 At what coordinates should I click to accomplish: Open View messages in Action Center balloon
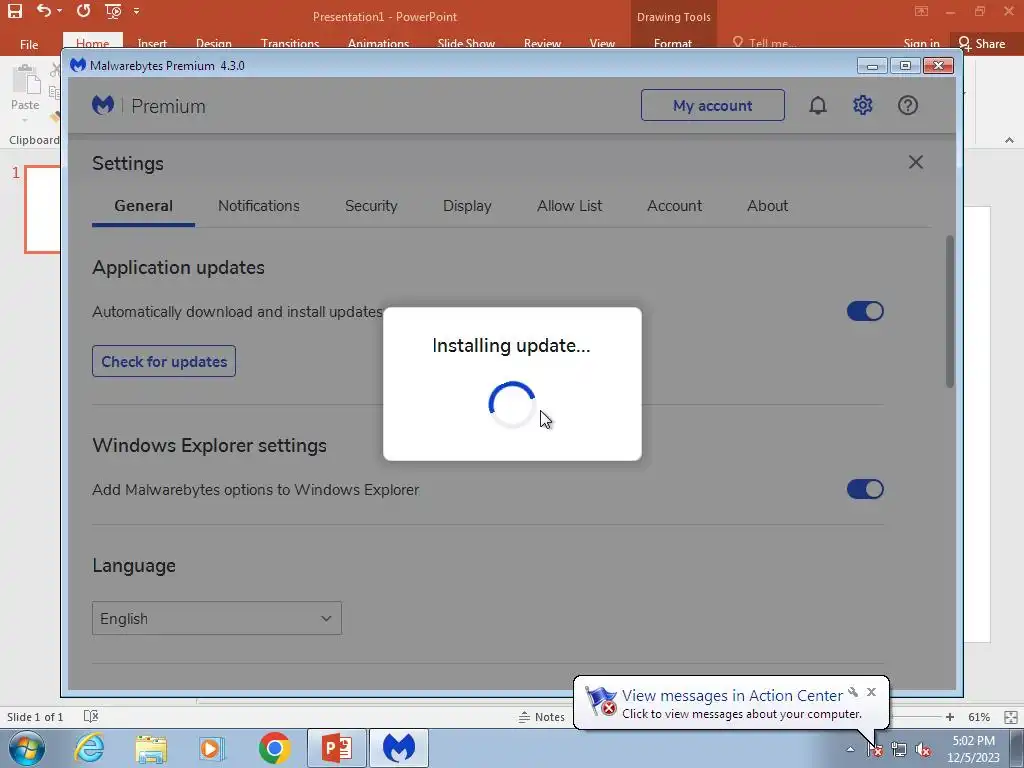(x=732, y=696)
